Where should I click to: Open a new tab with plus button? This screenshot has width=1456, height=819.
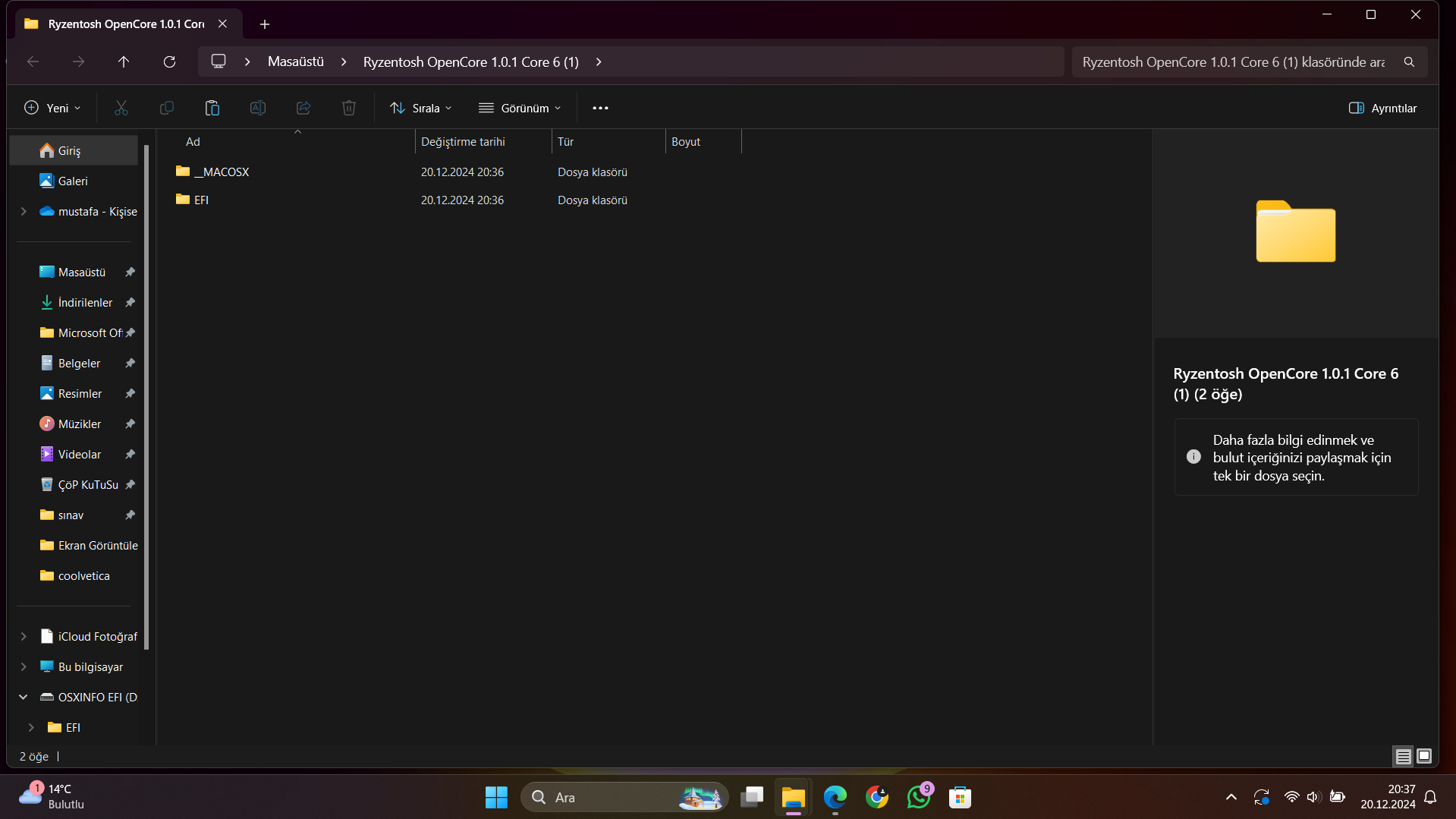click(x=264, y=24)
